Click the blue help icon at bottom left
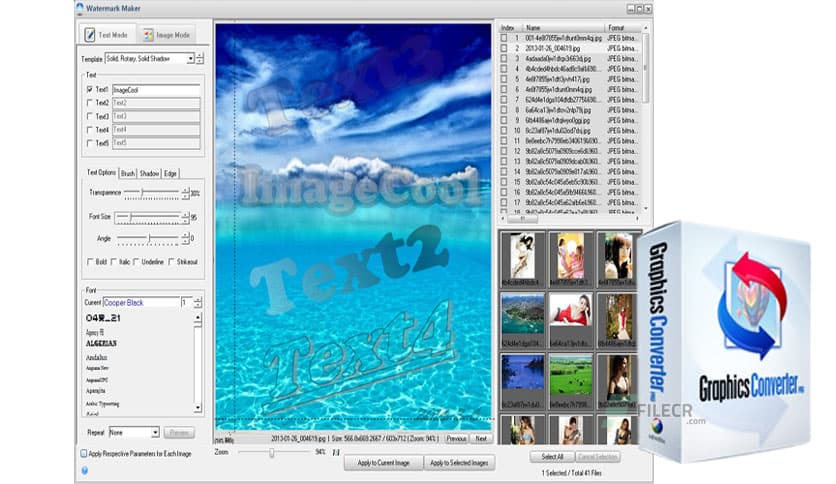The image size is (836, 484). point(84,470)
